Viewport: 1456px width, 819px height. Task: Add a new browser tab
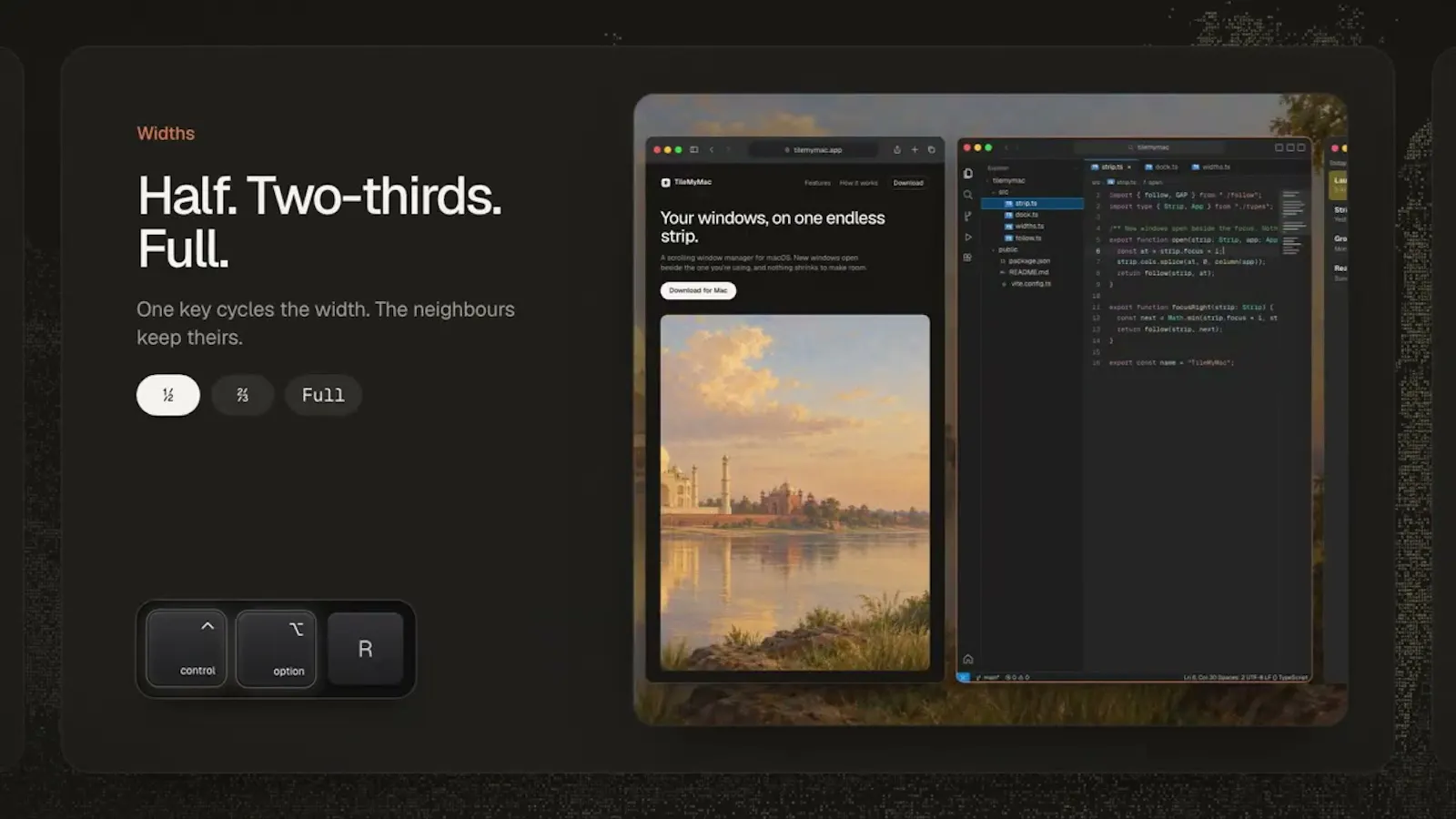click(915, 149)
